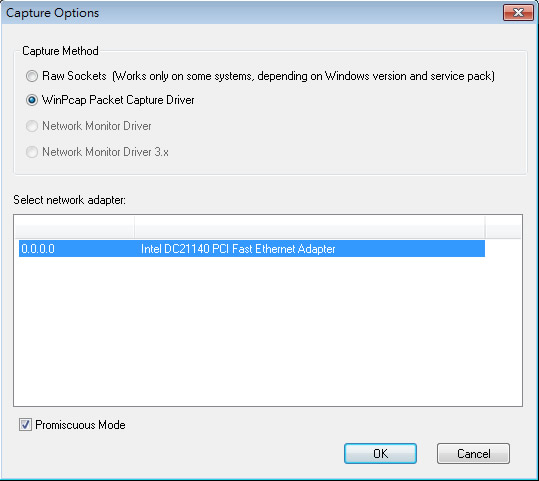Click the Promiscuous Mode label text
Image resolution: width=539 pixels, height=481 pixels.
point(80,425)
